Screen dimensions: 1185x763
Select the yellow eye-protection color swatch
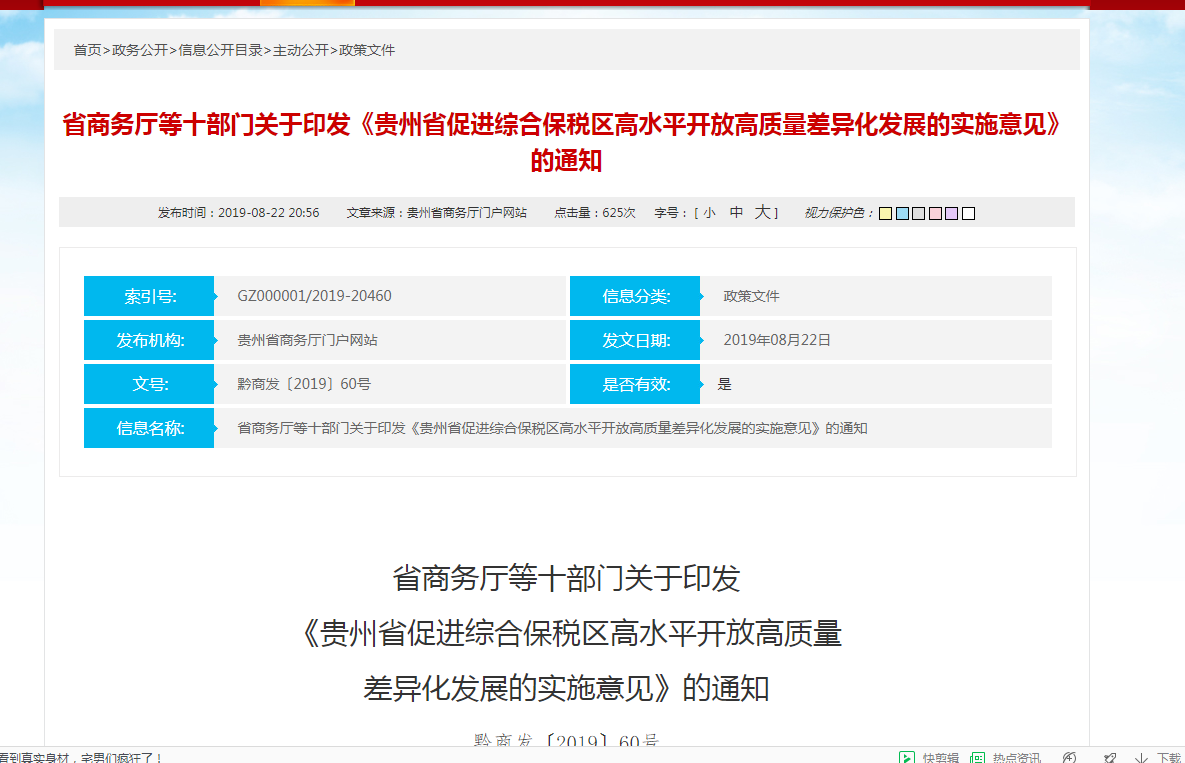pos(885,213)
